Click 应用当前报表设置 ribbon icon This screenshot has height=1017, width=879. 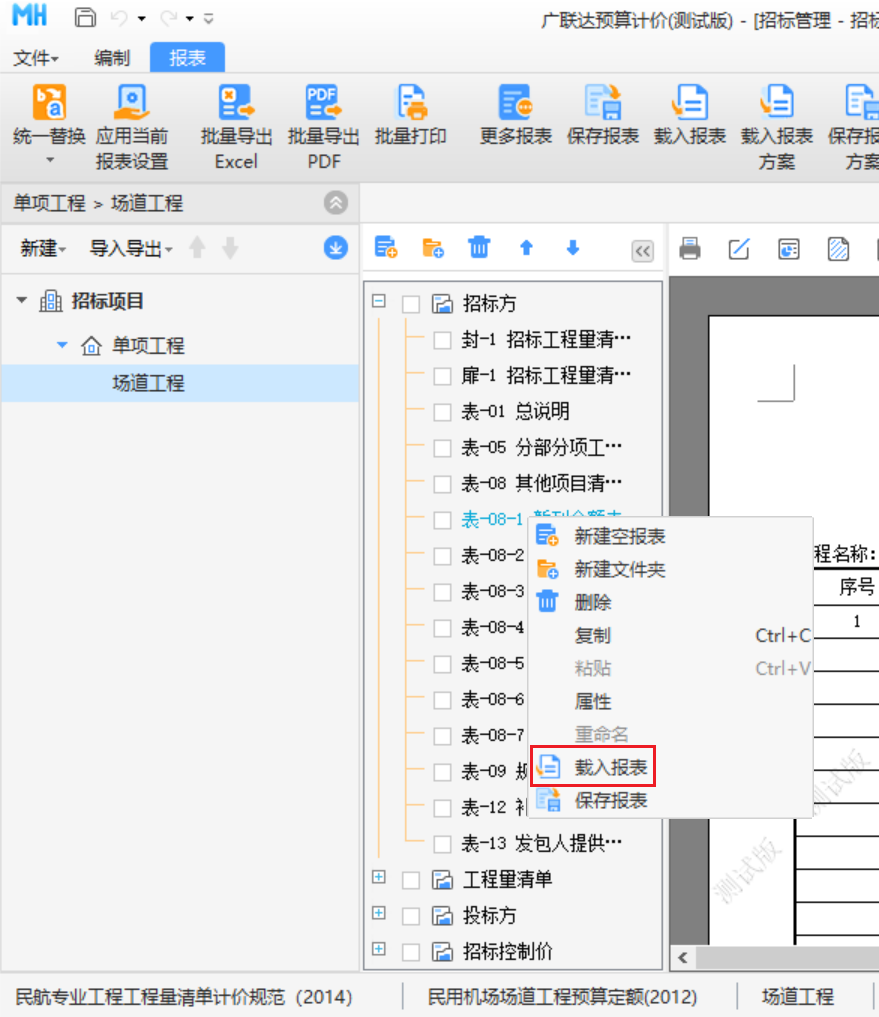tap(131, 102)
